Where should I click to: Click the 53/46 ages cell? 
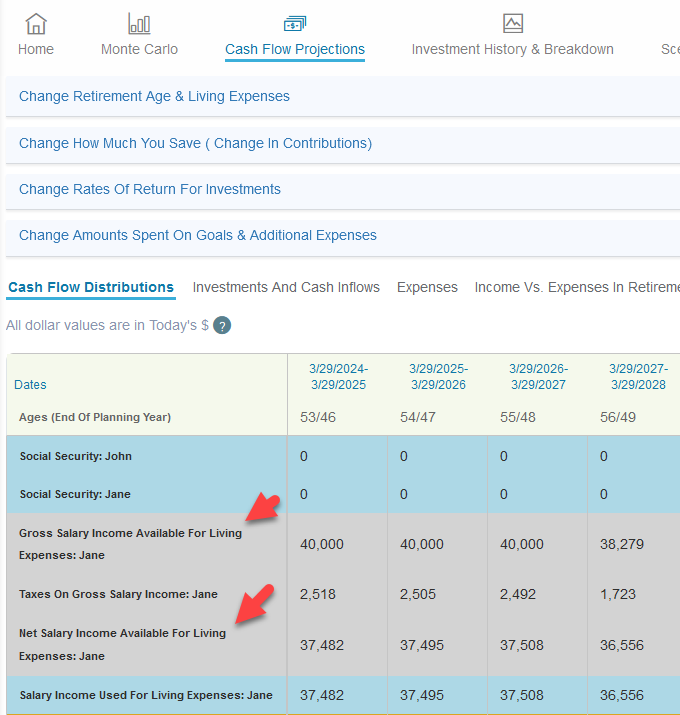(x=318, y=417)
